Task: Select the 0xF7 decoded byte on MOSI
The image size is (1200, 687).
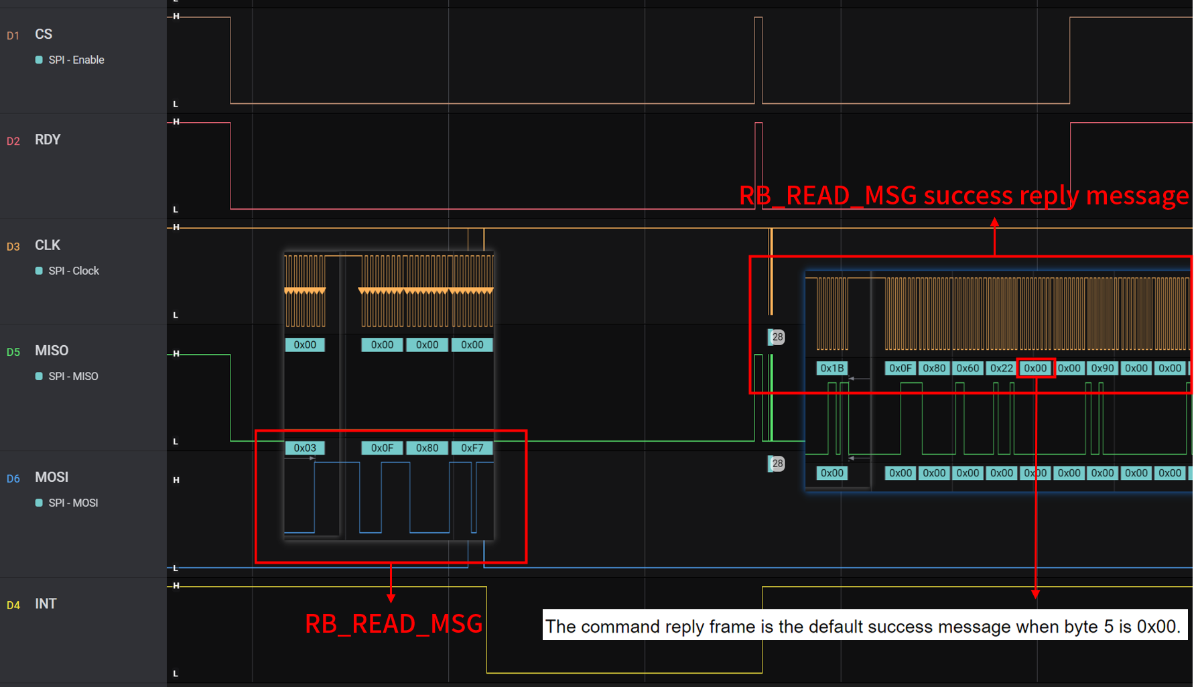Action: 473,447
